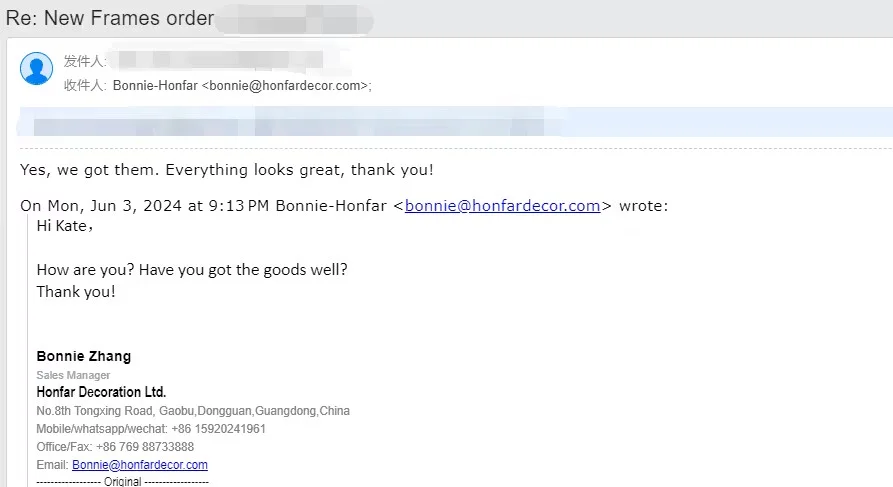
Task: Click the email subject "Re: New Frames order"
Action: [110, 18]
